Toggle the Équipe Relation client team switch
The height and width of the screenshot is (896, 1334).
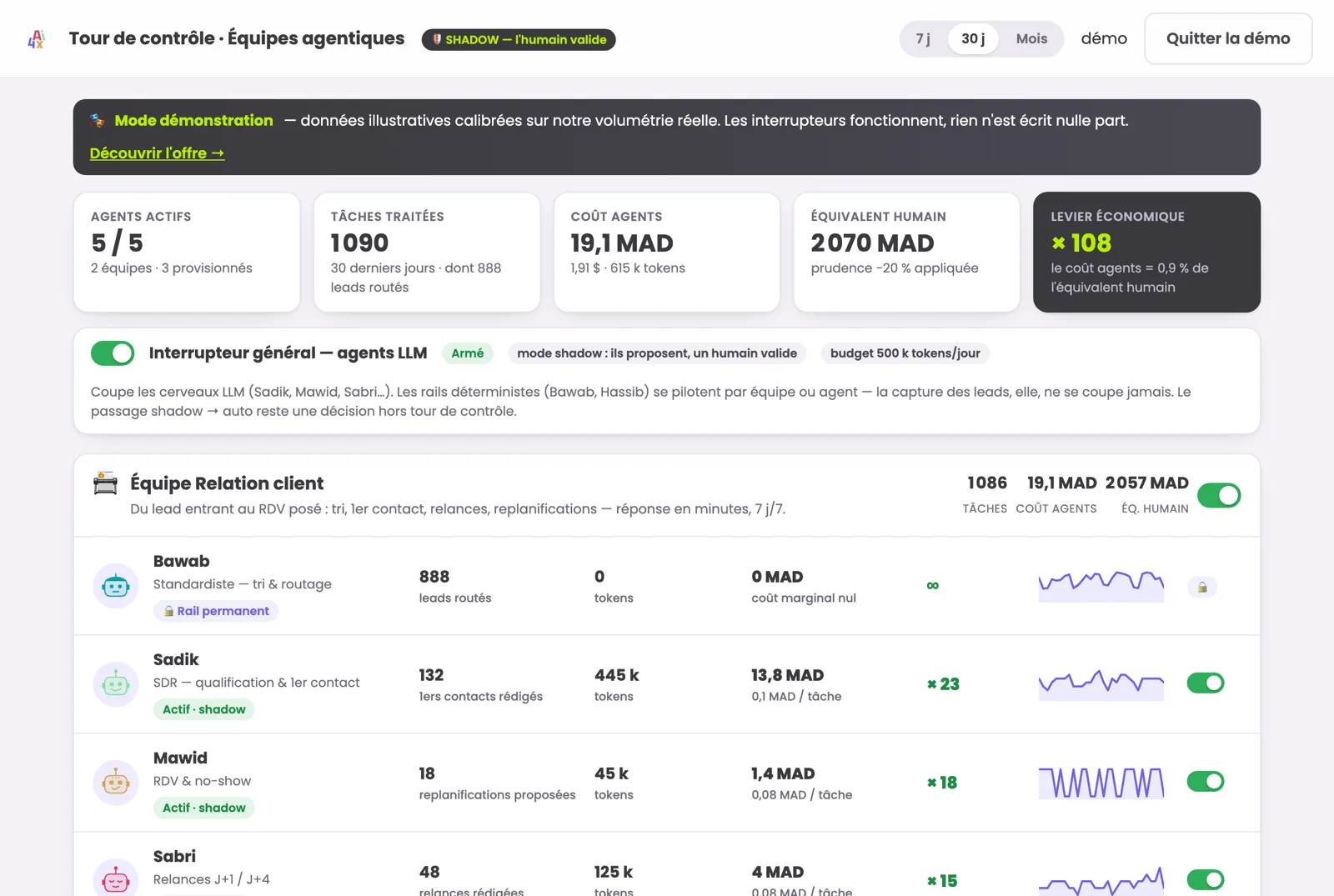tap(1219, 495)
